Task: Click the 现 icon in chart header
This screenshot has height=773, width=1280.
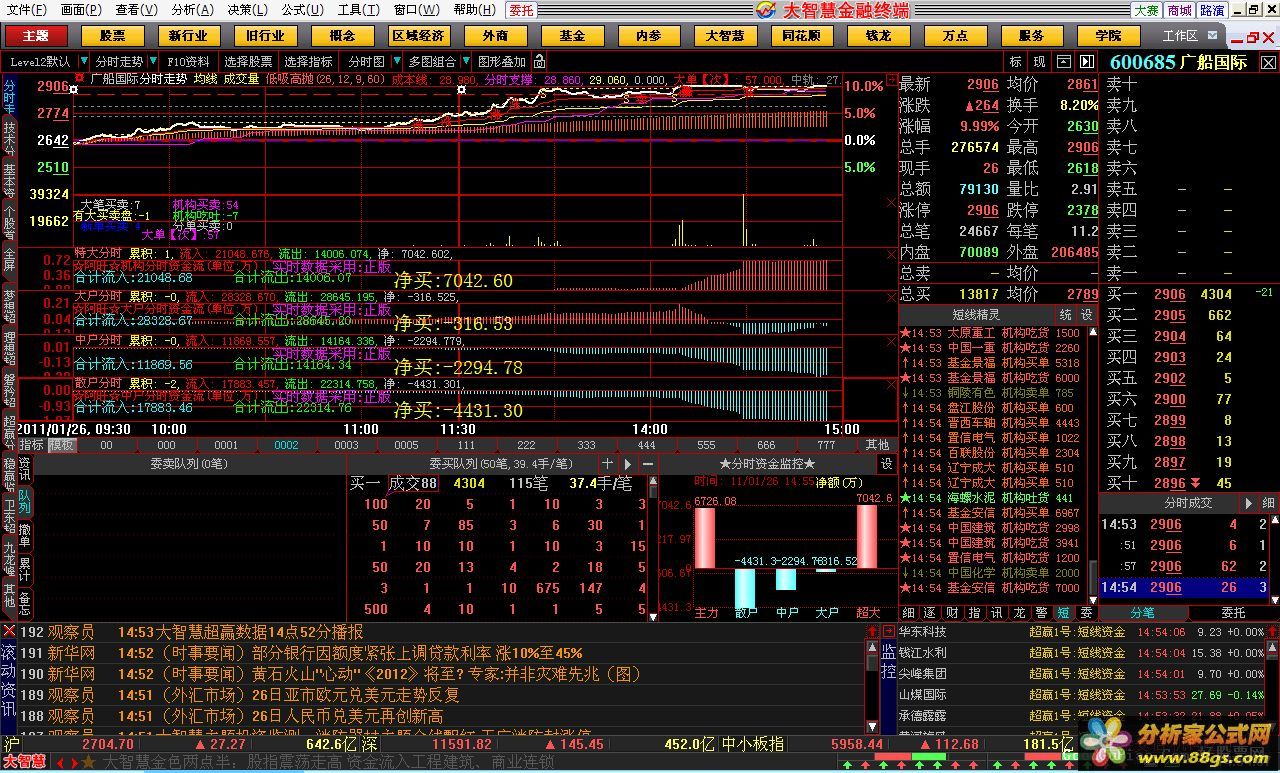Action: tap(1039, 62)
